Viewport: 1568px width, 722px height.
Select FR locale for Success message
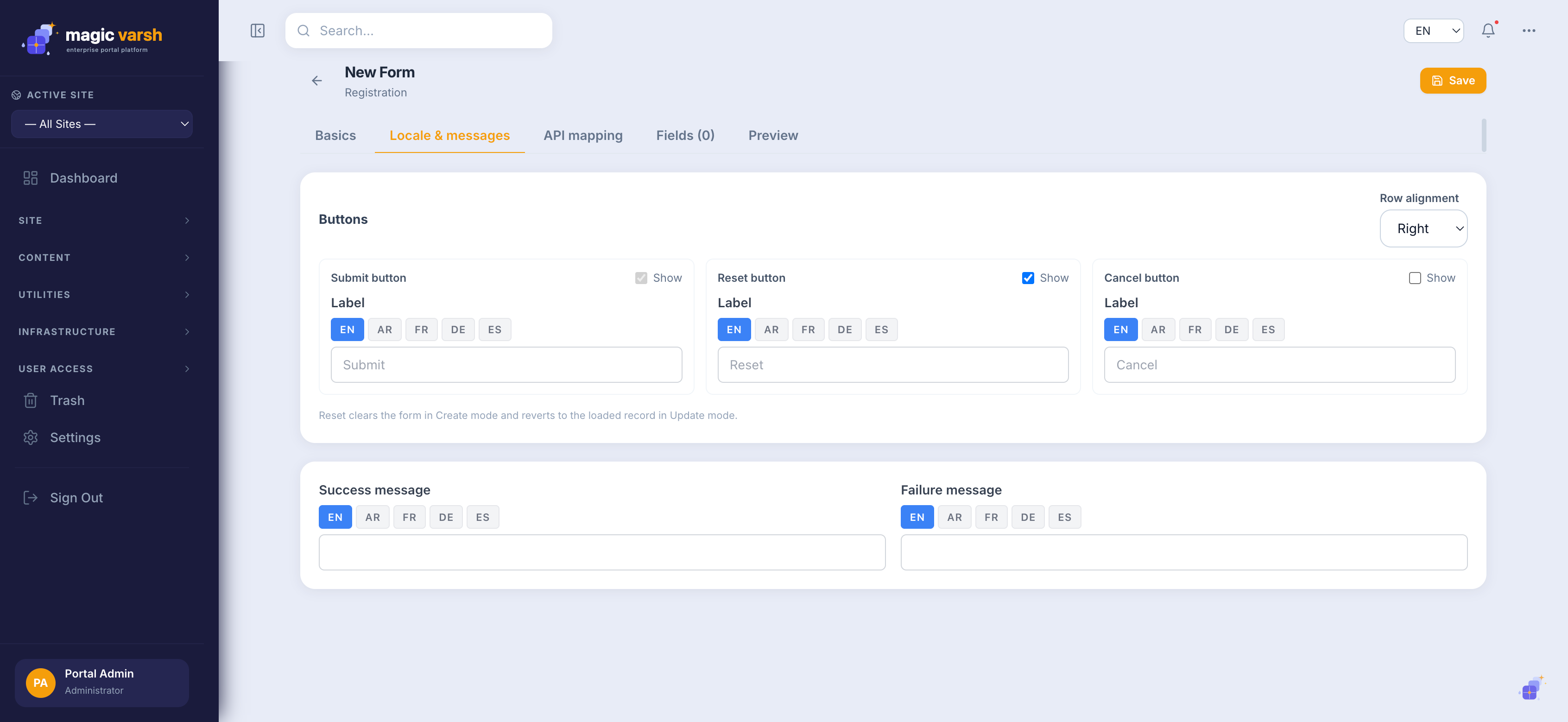click(x=409, y=518)
